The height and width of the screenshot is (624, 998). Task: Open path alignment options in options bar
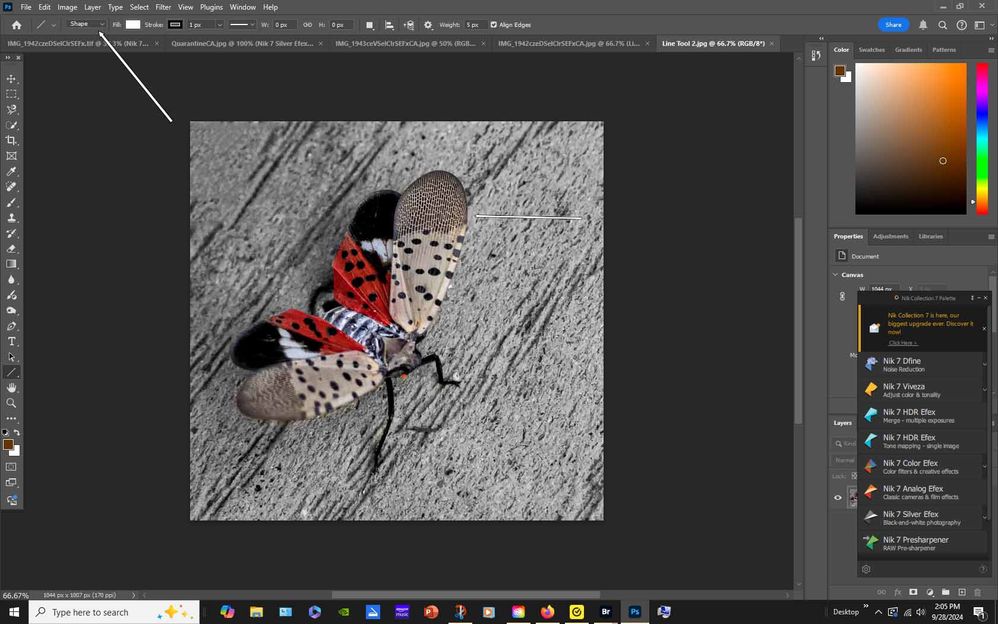click(389, 24)
